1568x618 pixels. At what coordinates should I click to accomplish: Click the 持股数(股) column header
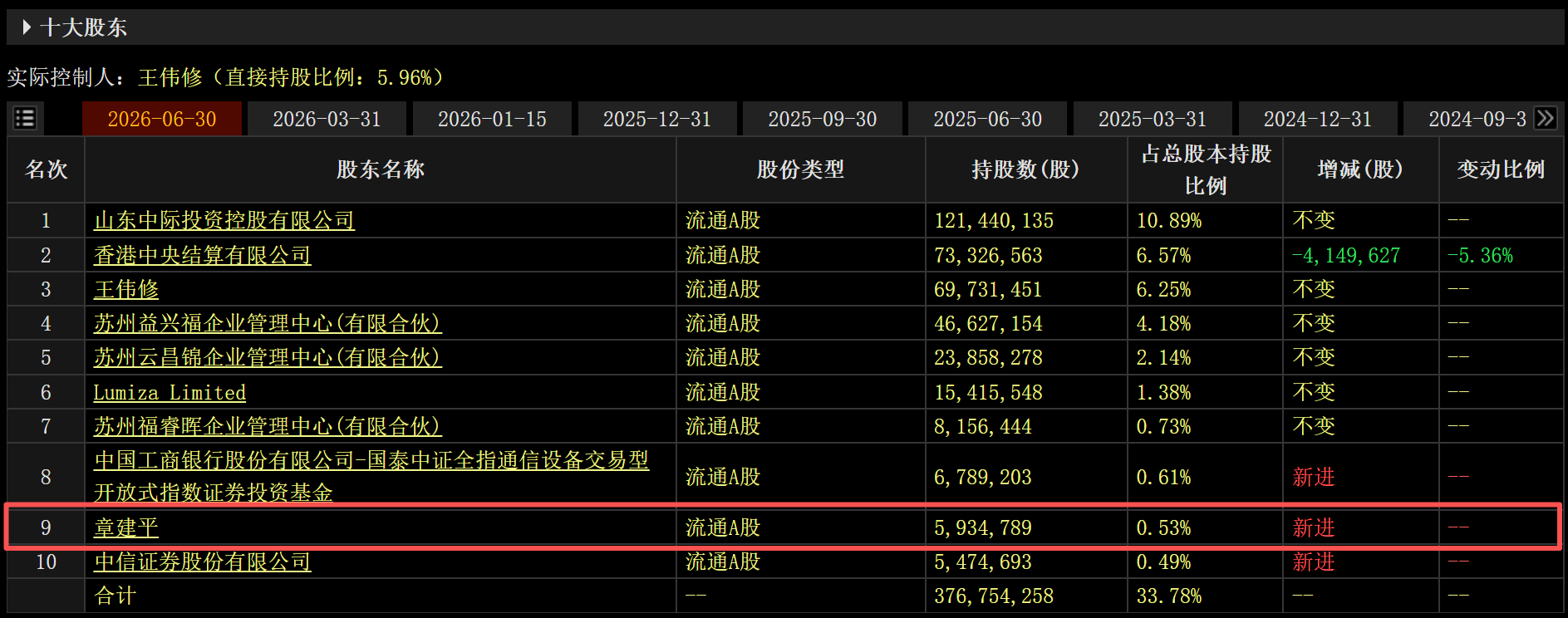pos(1025,169)
